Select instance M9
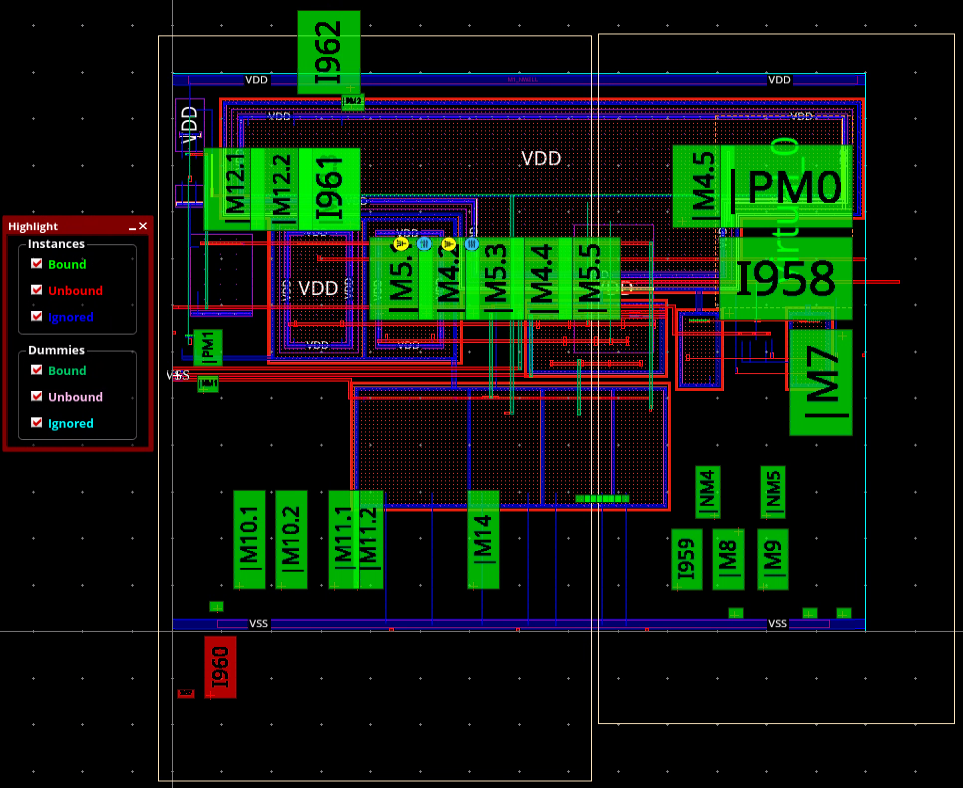The height and width of the screenshot is (788, 963). coord(773,559)
